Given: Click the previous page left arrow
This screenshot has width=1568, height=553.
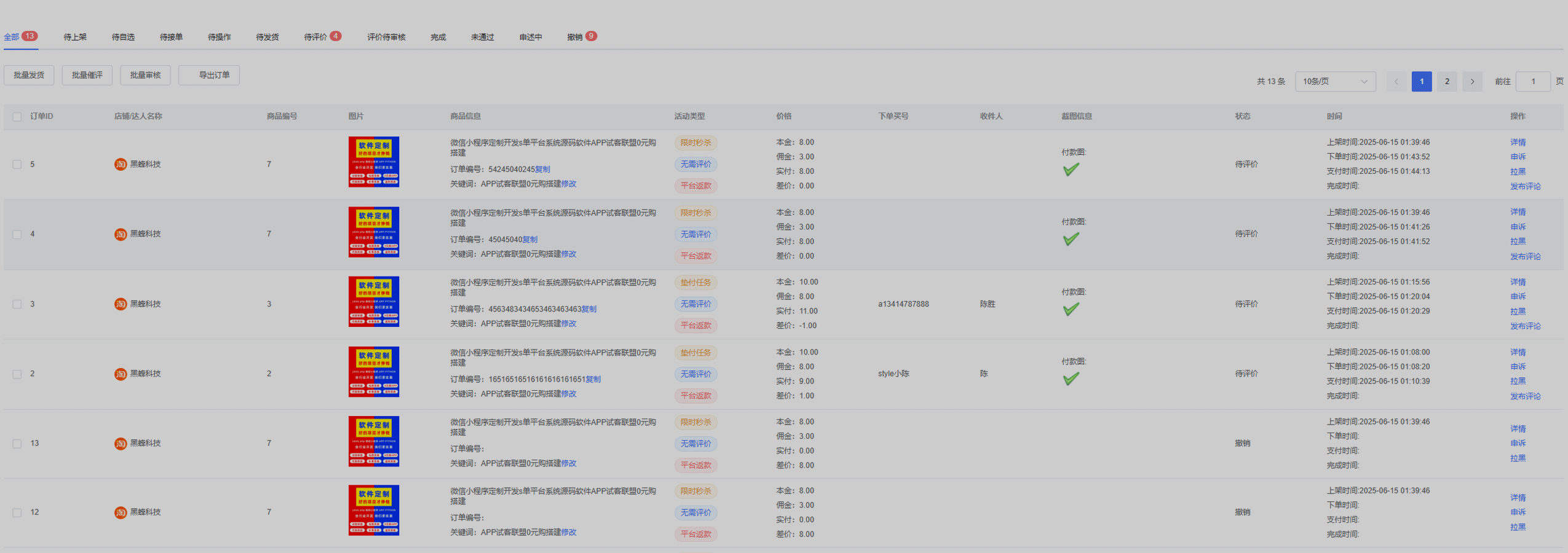Looking at the screenshot, I should pyautogui.click(x=1396, y=82).
